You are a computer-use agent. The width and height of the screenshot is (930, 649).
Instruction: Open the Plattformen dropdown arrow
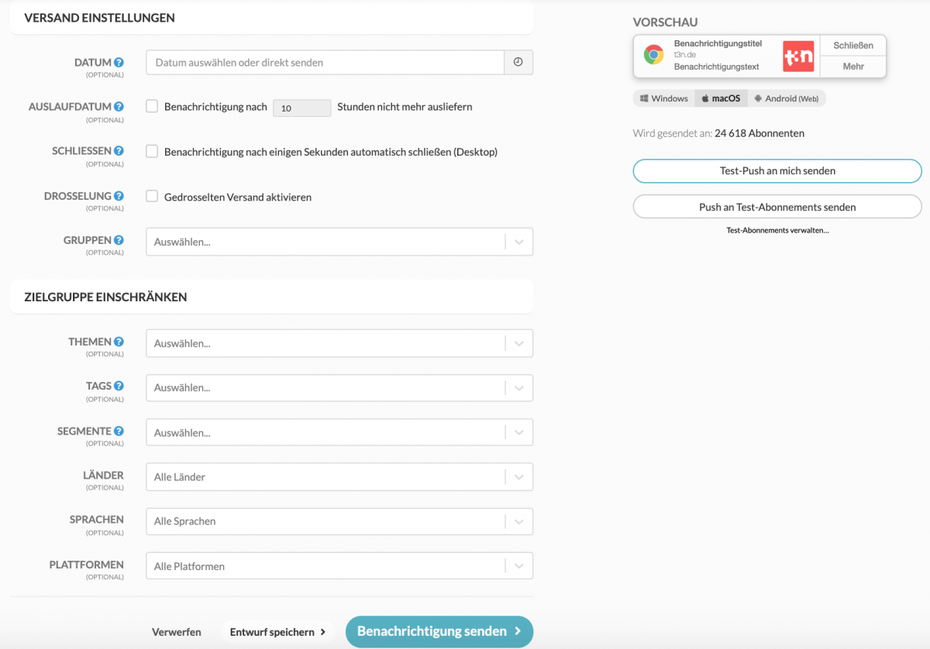click(519, 566)
